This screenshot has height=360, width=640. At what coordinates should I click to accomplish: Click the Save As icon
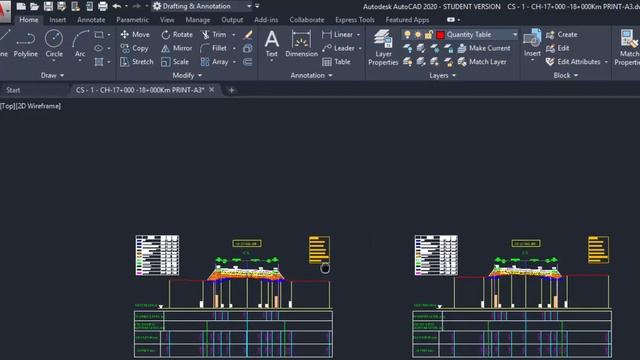pos(62,6)
